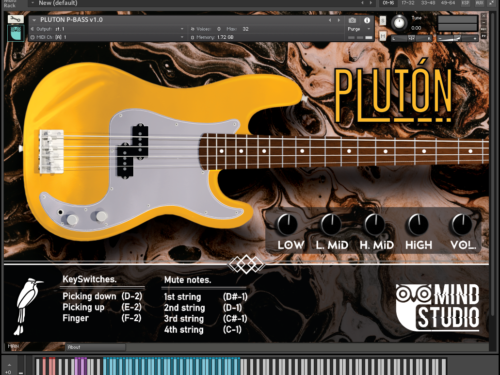Toggle the KSP multi script button
Screen dimensions: 500x375
[x=465, y=3]
